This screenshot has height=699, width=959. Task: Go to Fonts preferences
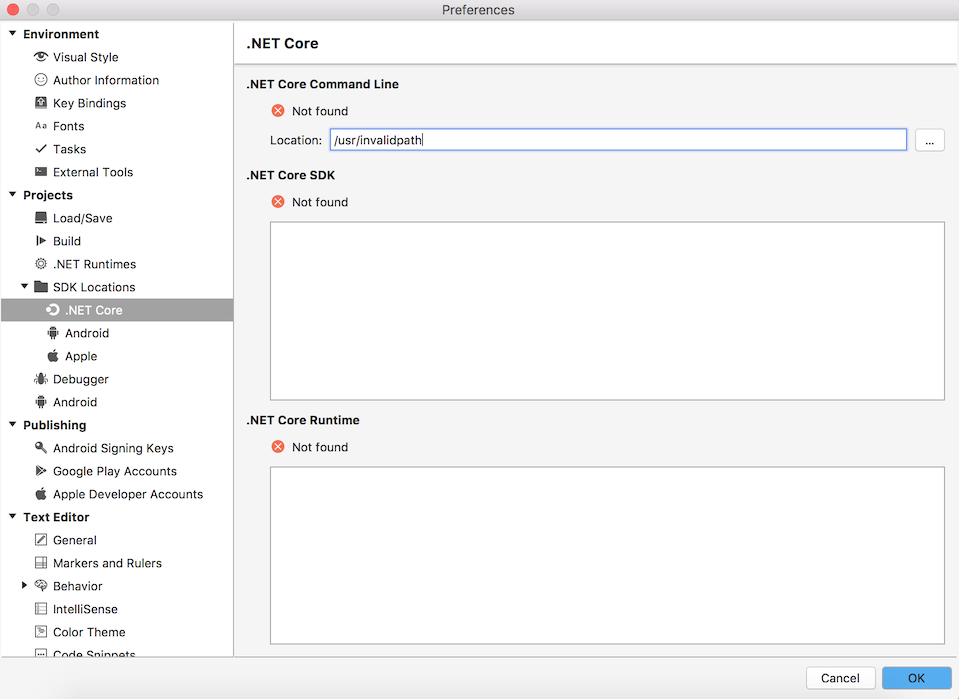[68, 126]
